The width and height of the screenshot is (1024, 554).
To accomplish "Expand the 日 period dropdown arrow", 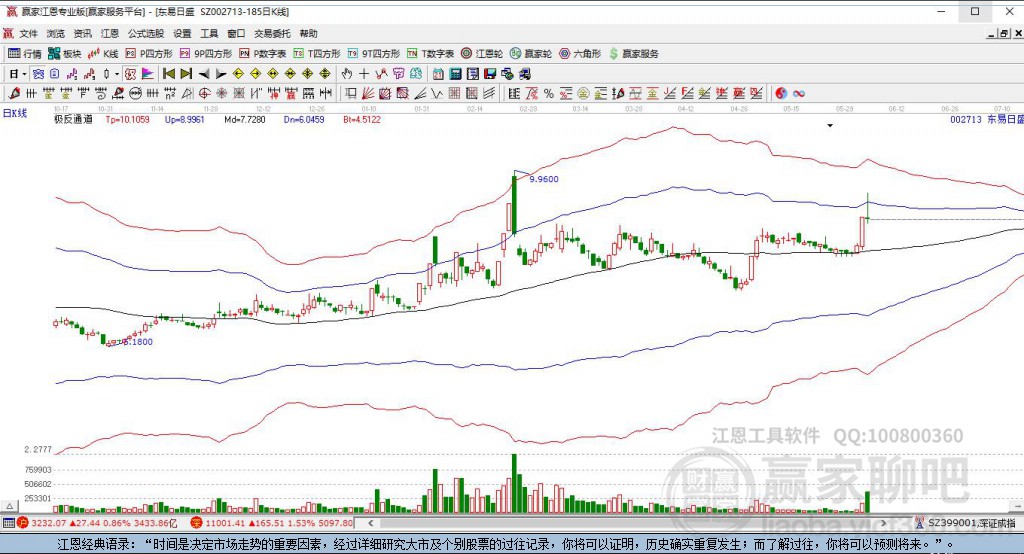I will point(24,74).
